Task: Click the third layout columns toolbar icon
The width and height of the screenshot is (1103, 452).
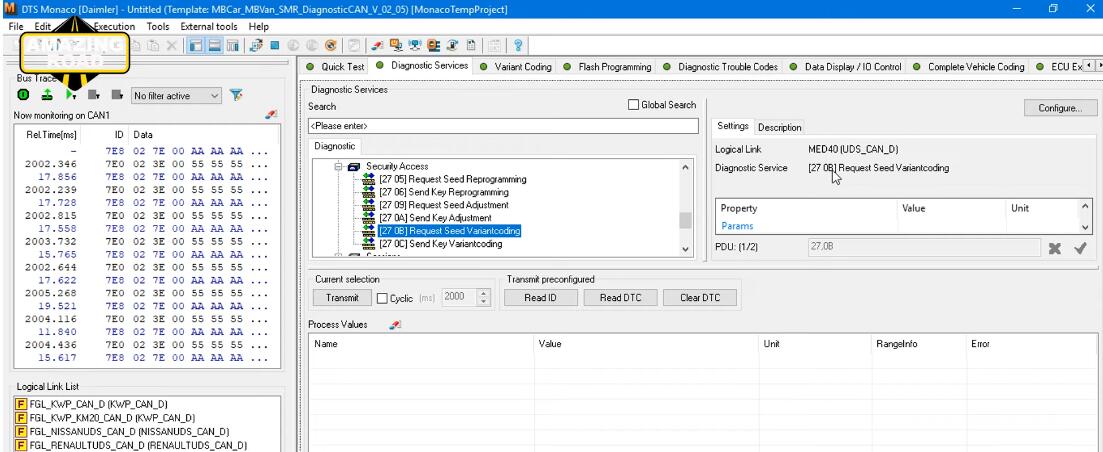Action: pyautogui.click(x=232, y=46)
